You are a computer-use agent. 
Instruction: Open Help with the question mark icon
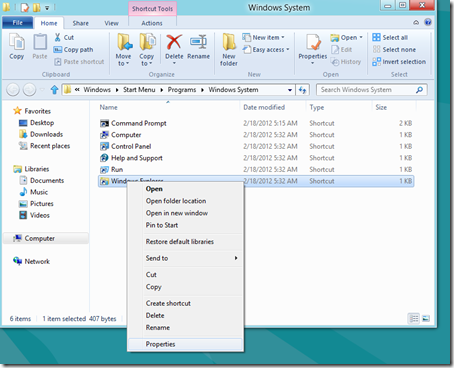[428, 22]
